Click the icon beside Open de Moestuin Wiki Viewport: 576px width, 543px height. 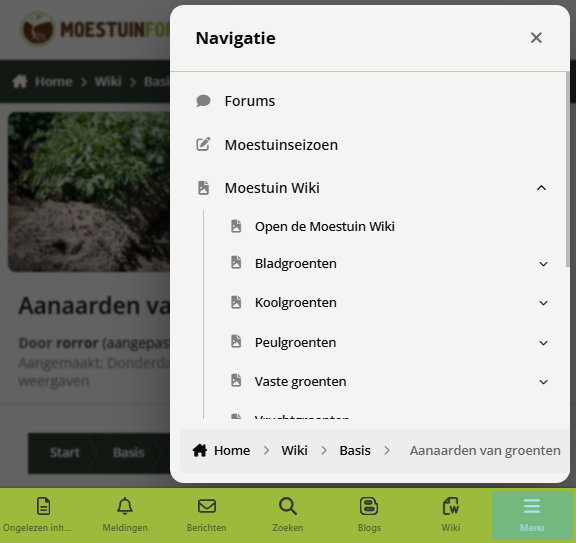pyautogui.click(x=236, y=226)
